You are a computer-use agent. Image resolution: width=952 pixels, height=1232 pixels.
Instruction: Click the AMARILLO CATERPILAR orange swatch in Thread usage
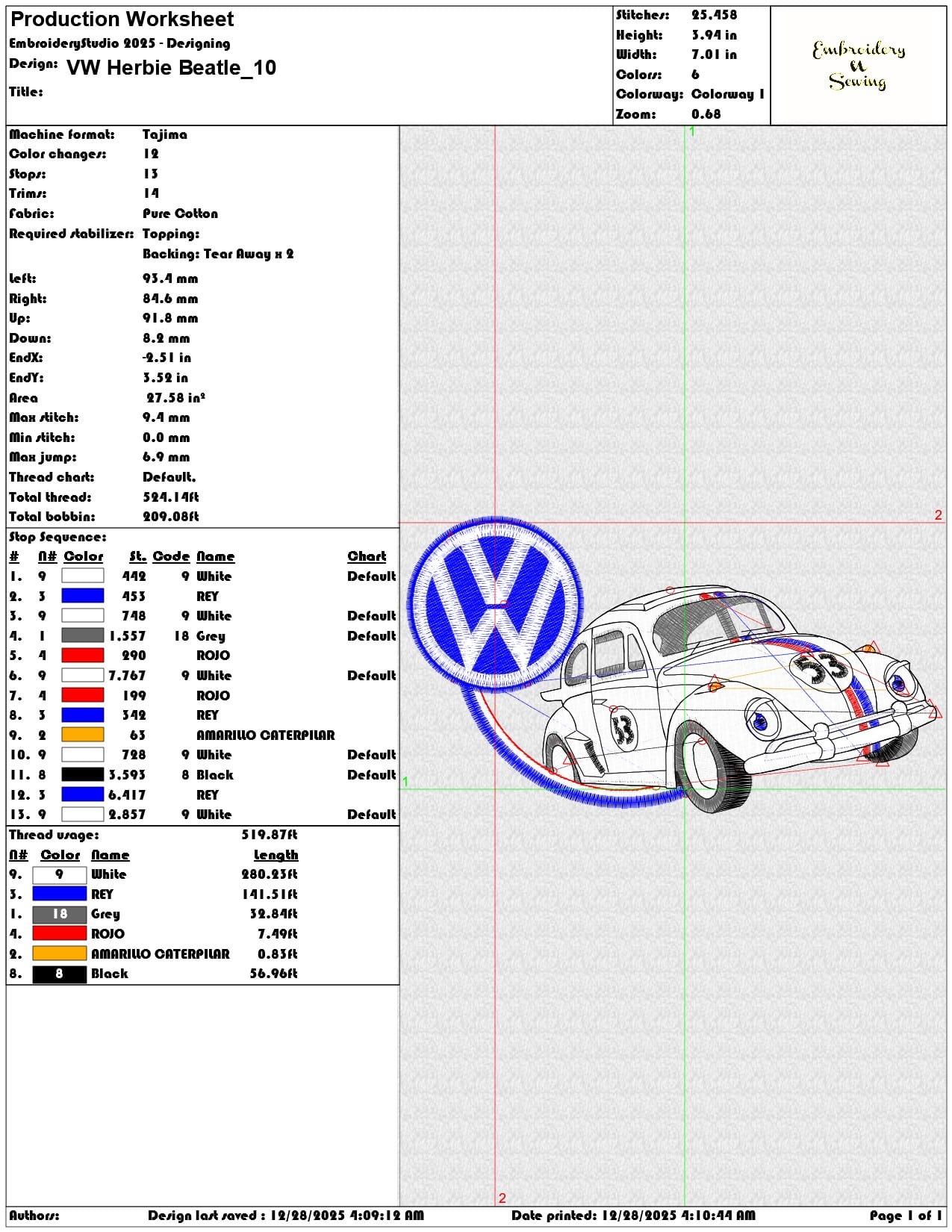pyautogui.click(x=60, y=953)
